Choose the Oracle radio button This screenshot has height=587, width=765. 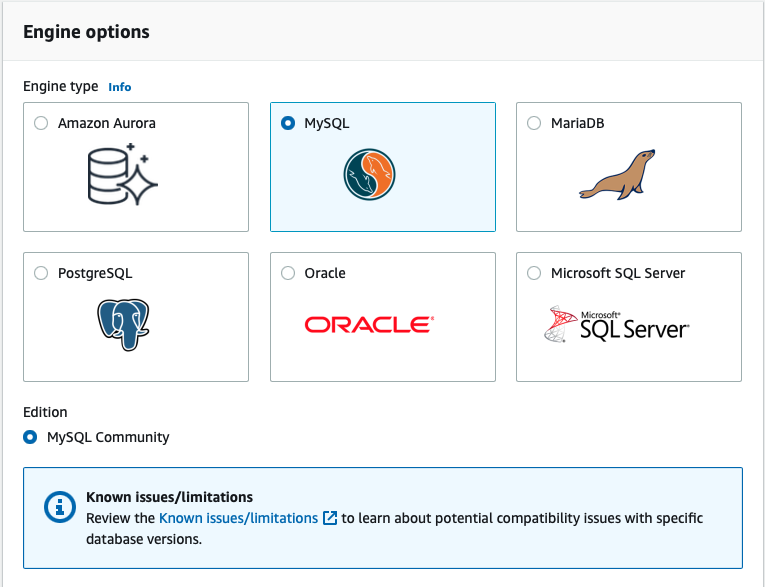coord(288,273)
